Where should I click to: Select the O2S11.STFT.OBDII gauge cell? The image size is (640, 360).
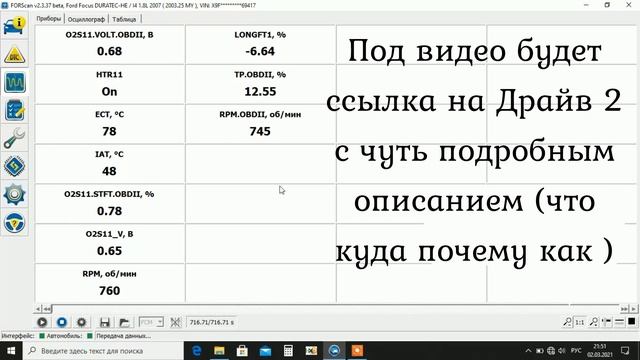click(109, 203)
